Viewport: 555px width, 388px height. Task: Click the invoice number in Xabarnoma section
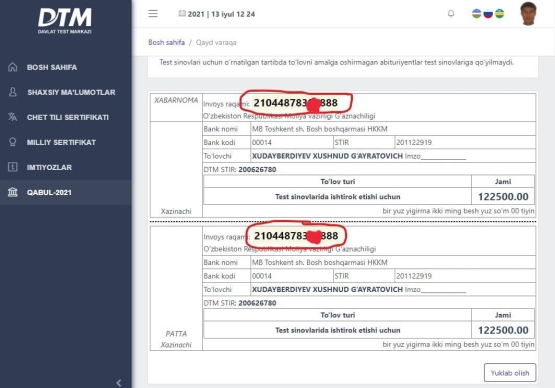296,103
